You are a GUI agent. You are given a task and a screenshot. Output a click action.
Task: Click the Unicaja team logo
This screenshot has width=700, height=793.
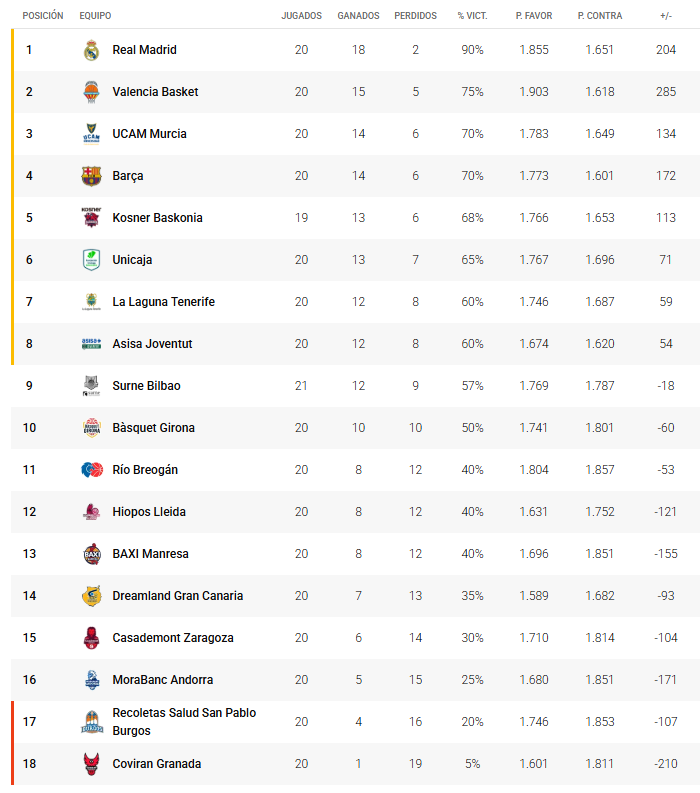tap(91, 260)
